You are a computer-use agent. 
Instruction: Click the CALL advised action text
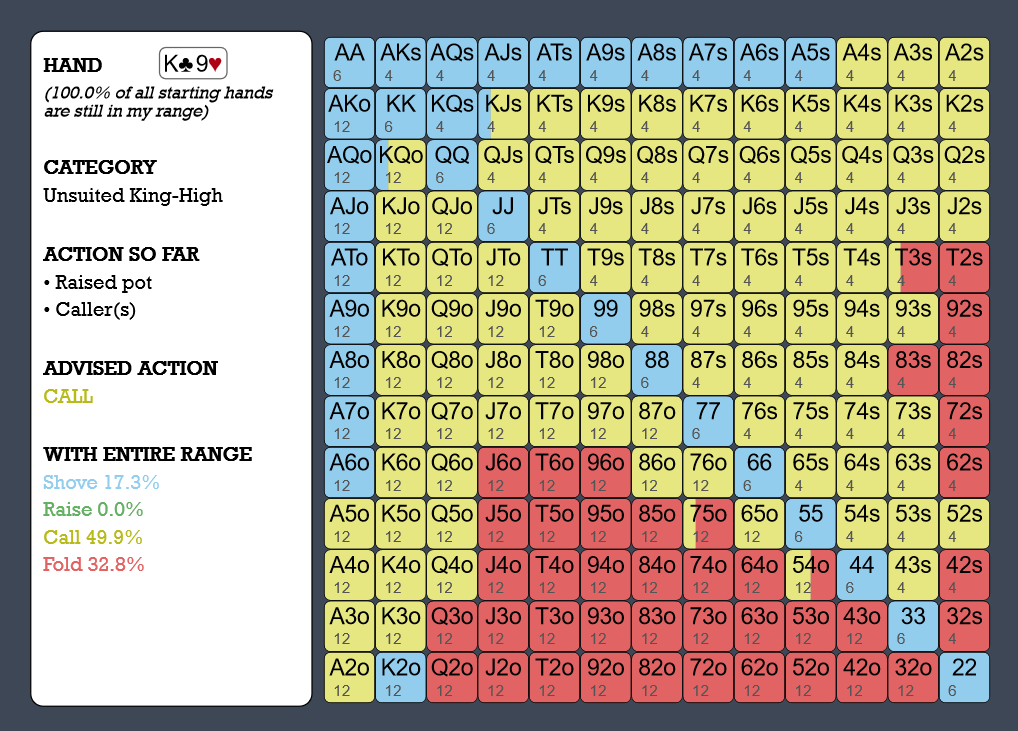[x=68, y=396]
